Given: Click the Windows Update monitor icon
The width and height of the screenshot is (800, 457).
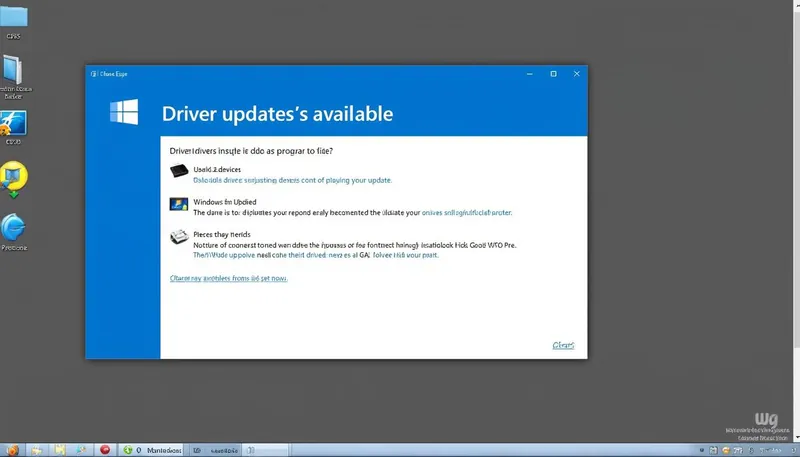Looking at the screenshot, I should point(179,204).
